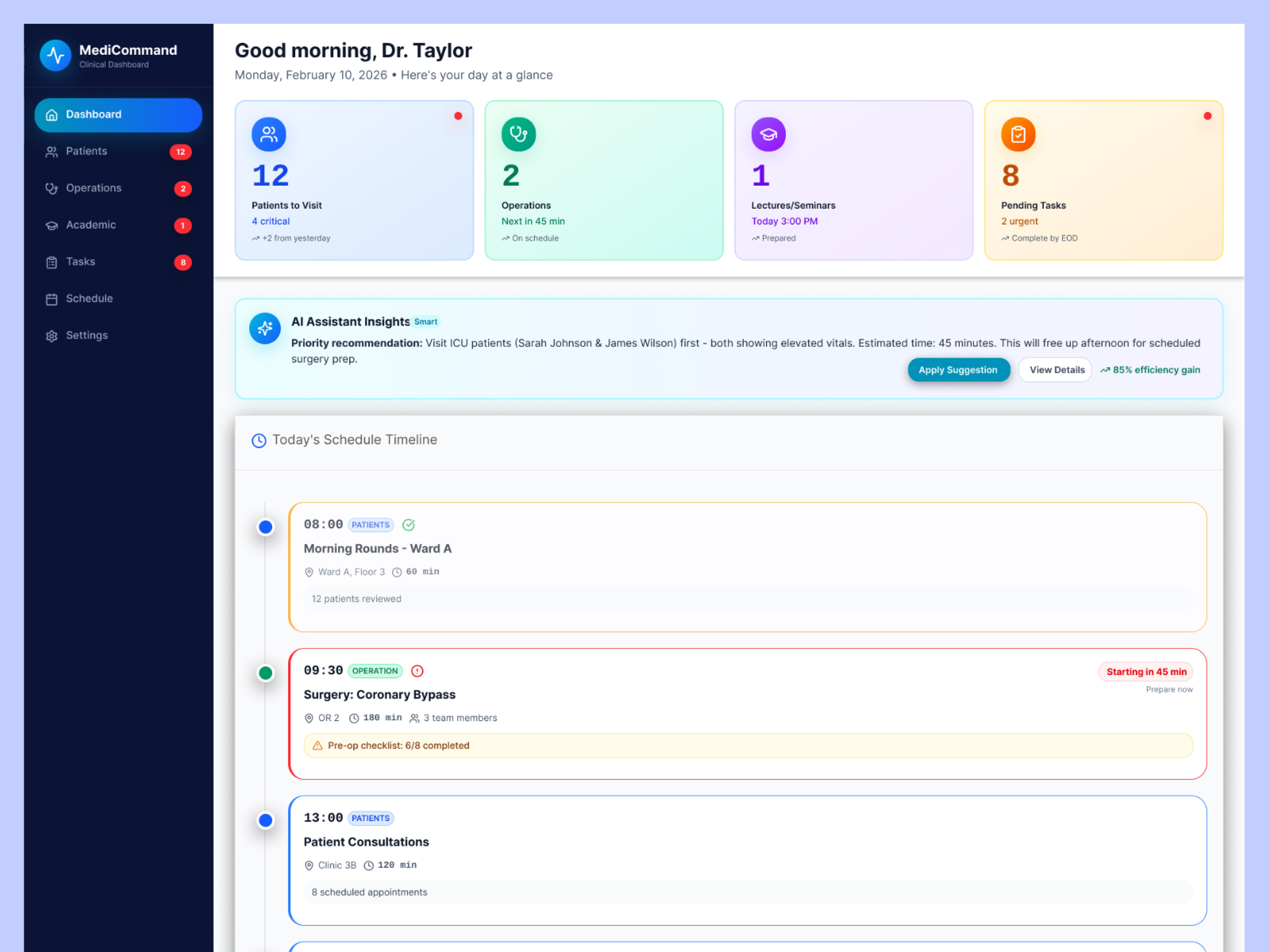1270x952 pixels.
Task: Open View Details for the AI recommendation
Action: coord(1055,370)
